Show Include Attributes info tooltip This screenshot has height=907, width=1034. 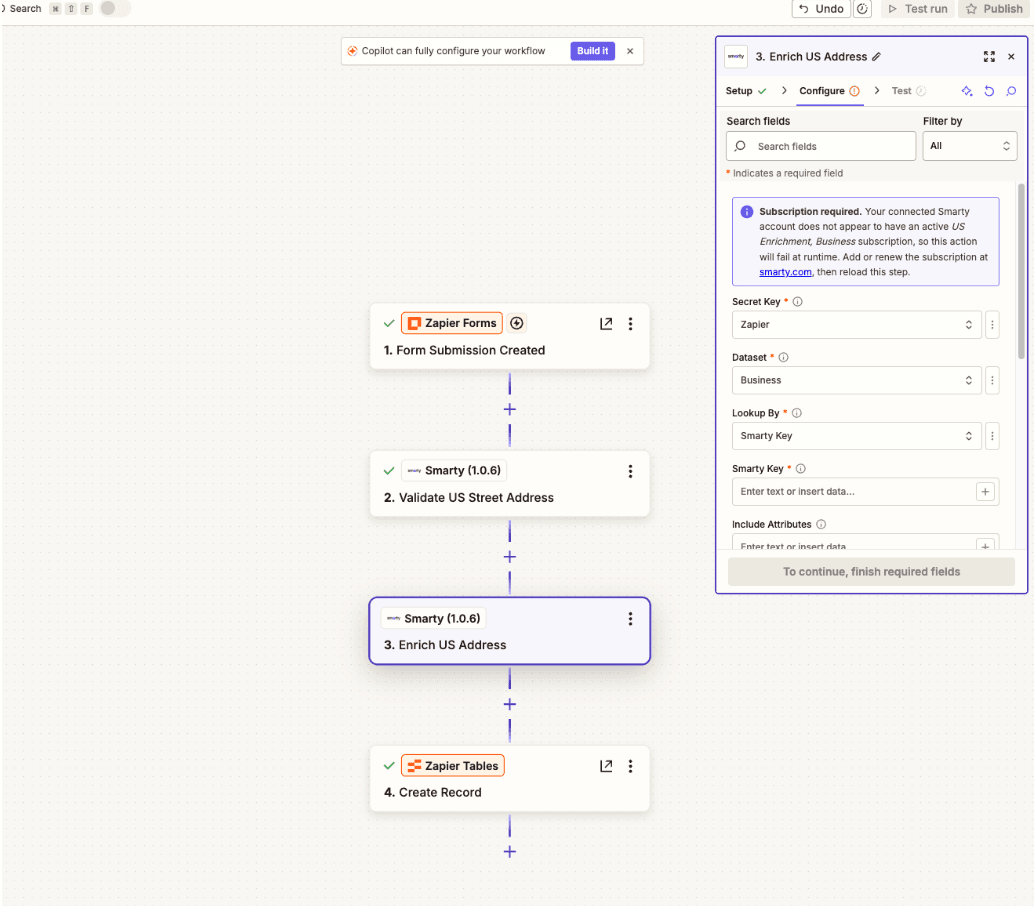tap(821, 524)
